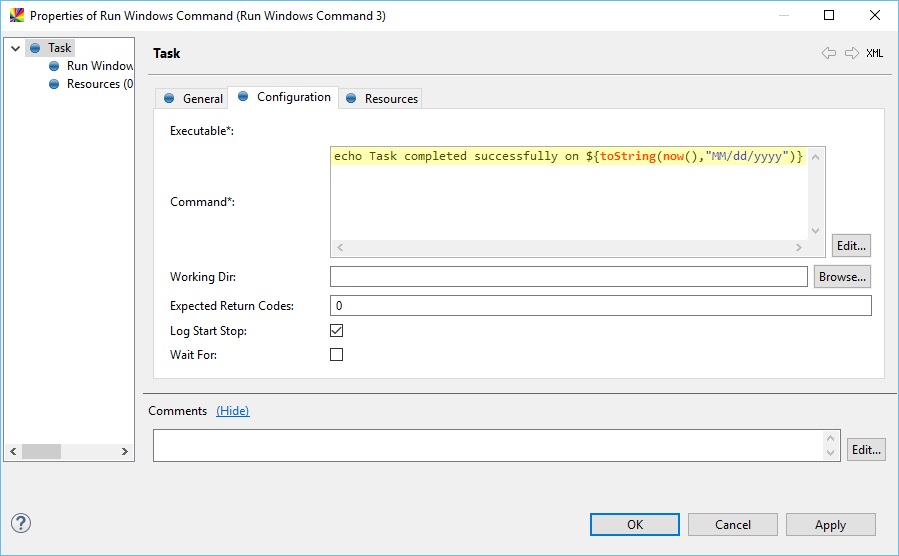This screenshot has height=556, width=899.
Task: Click the back navigation arrow icon
Action: 828,53
